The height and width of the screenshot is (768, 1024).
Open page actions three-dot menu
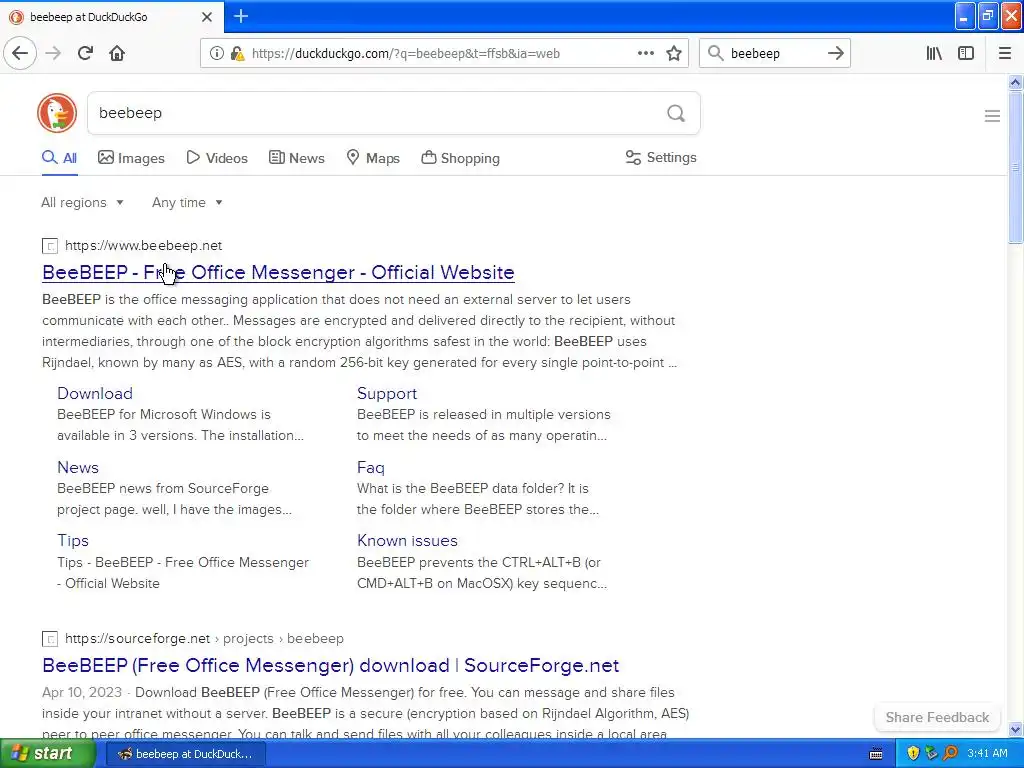tap(645, 53)
